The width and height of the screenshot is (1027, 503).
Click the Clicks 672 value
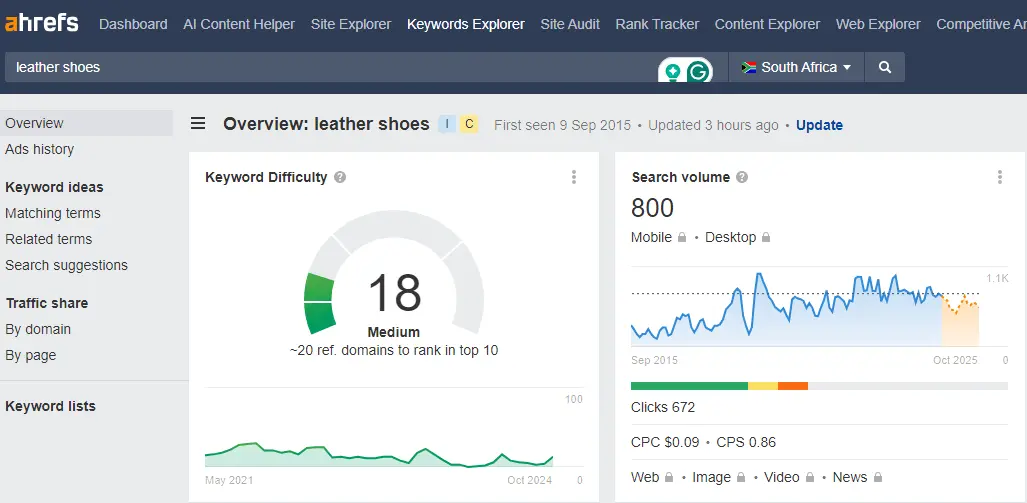pos(663,407)
